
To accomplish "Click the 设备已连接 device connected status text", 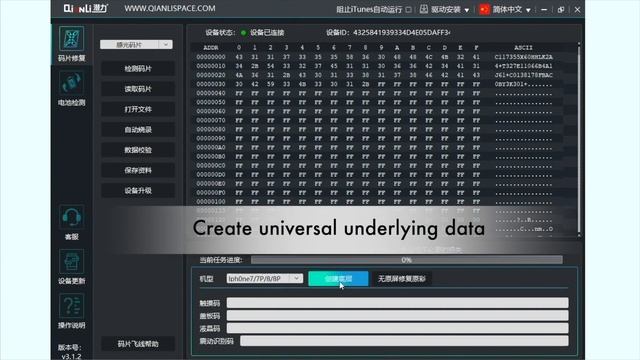I will click(267, 33).
